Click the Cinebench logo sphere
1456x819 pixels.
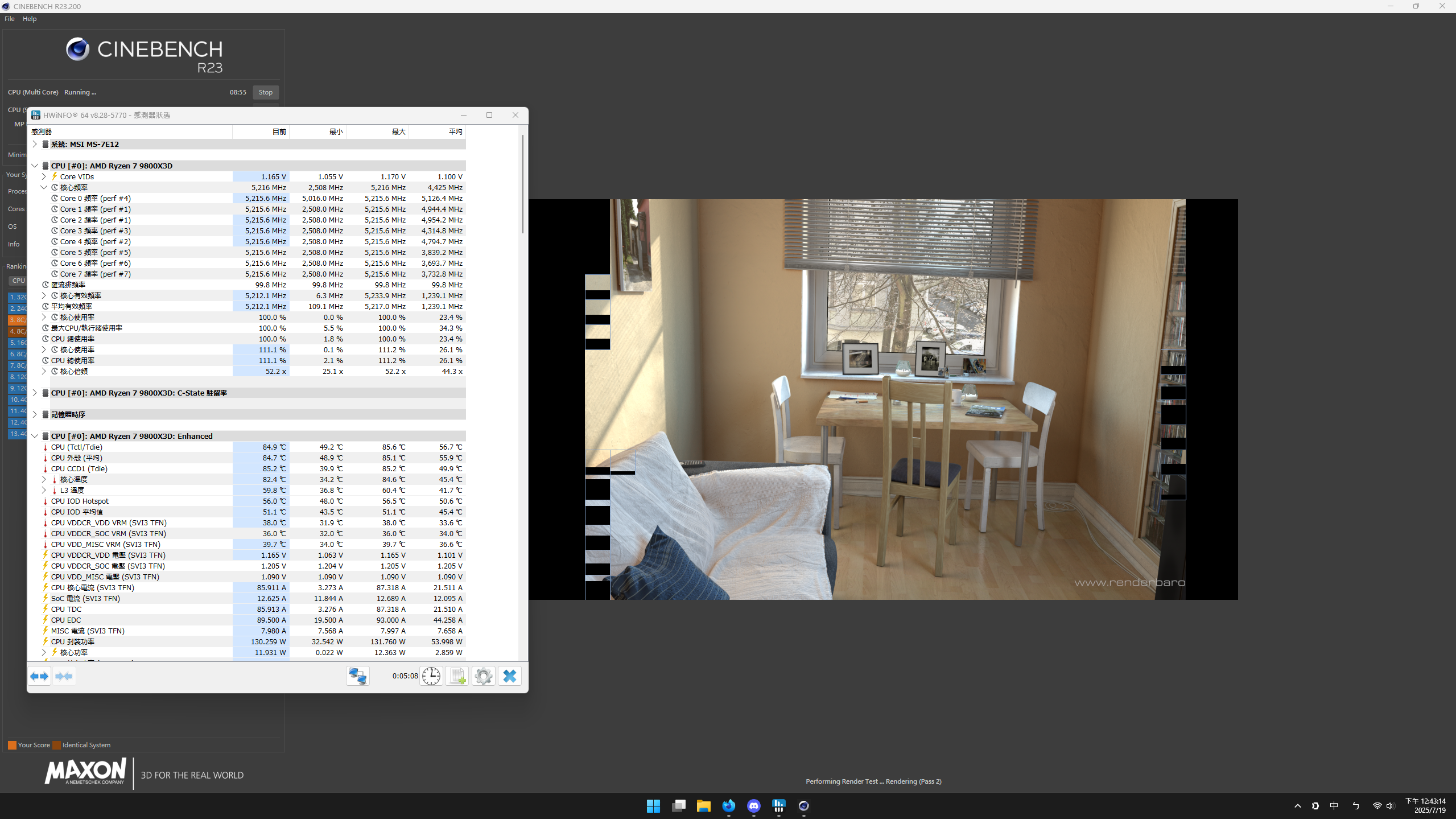(x=77, y=50)
